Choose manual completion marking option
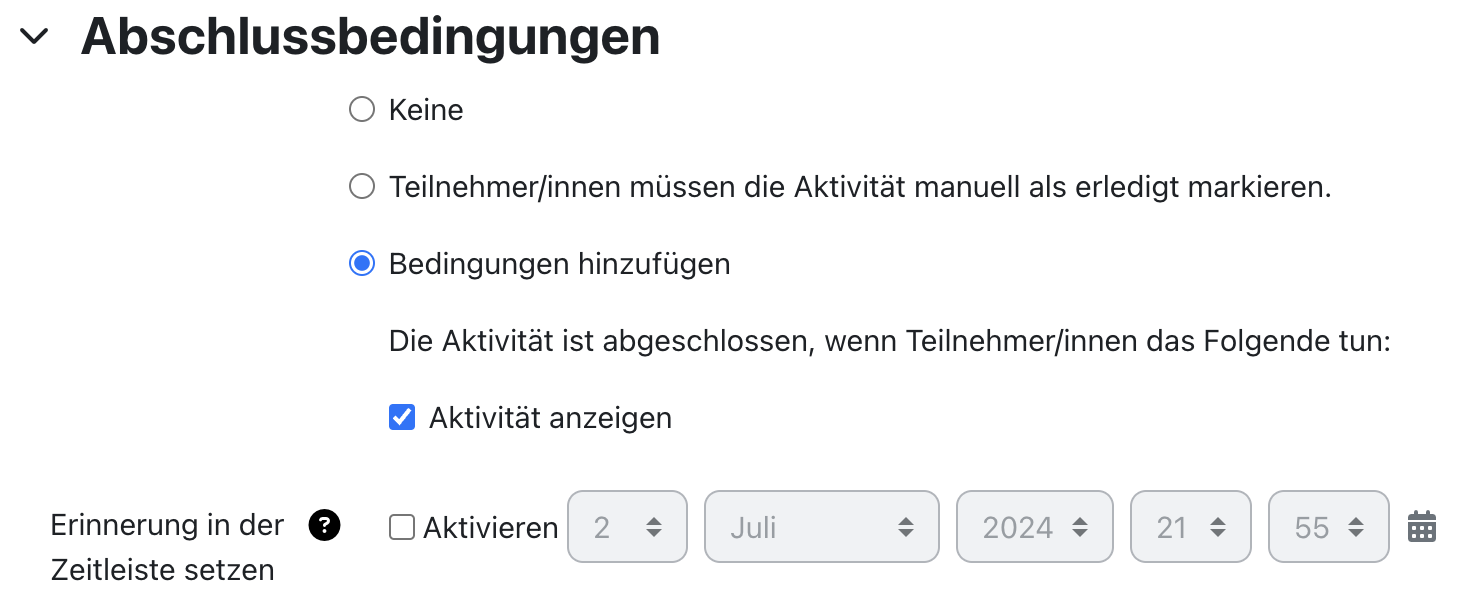The width and height of the screenshot is (1458, 598). pos(361,186)
